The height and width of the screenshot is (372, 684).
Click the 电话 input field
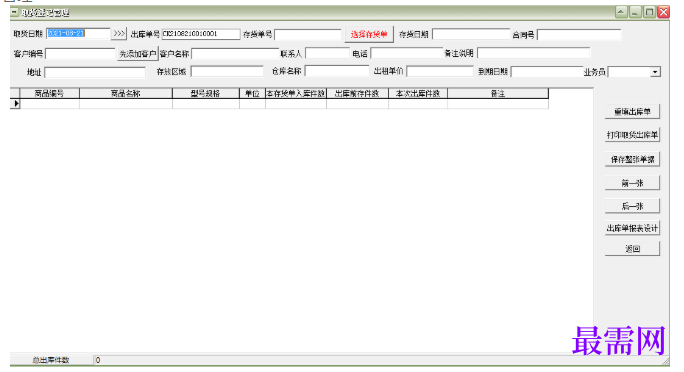coord(407,53)
